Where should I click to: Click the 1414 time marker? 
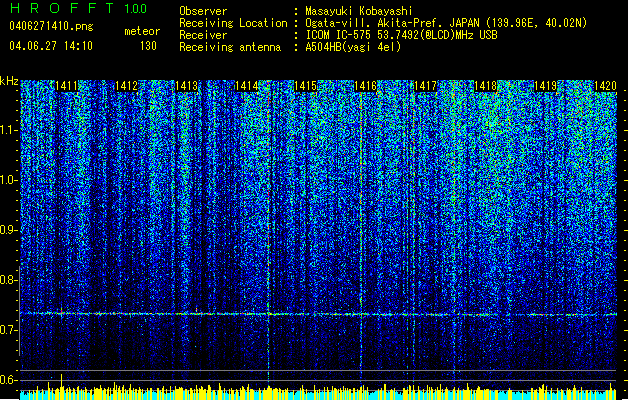(x=246, y=86)
